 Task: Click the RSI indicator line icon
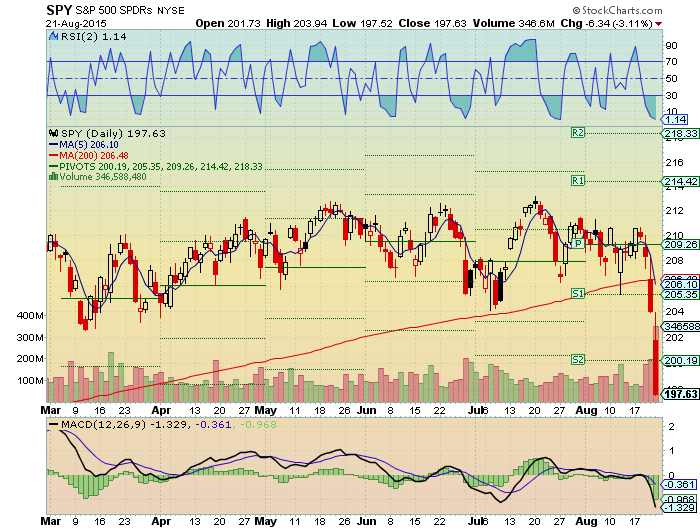pyautogui.click(x=54, y=36)
